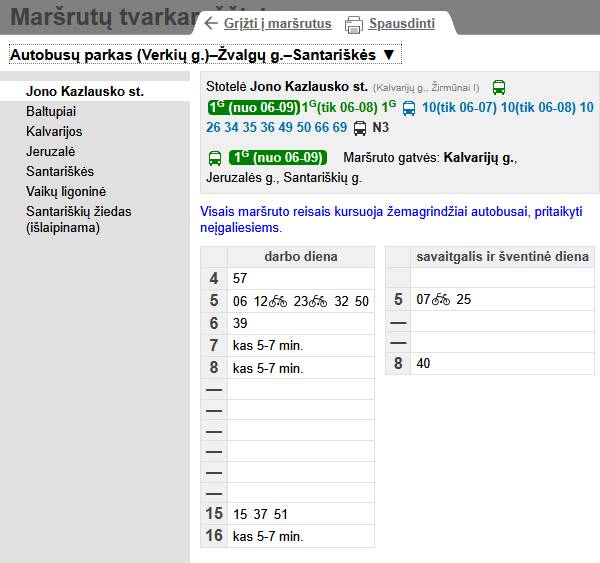Click the green bus icon beside Maršruto gatvės
The height and width of the screenshot is (563, 600).
point(214,158)
